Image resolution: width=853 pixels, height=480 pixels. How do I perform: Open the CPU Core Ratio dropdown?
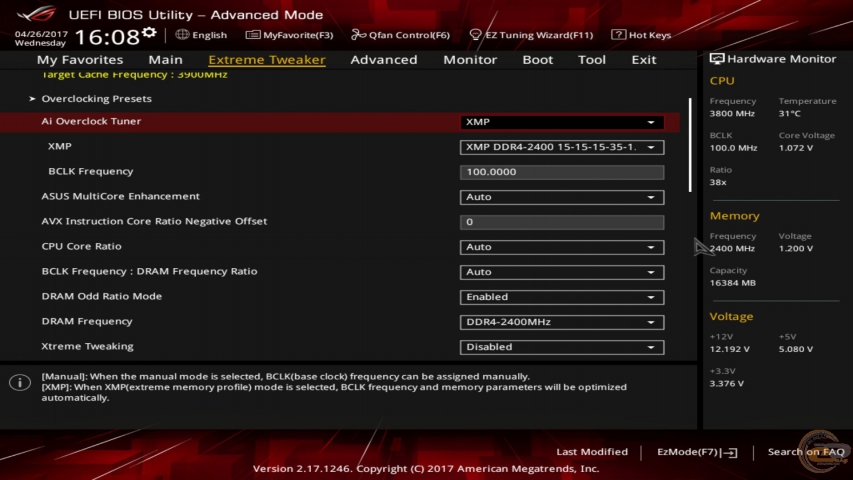tap(562, 247)
